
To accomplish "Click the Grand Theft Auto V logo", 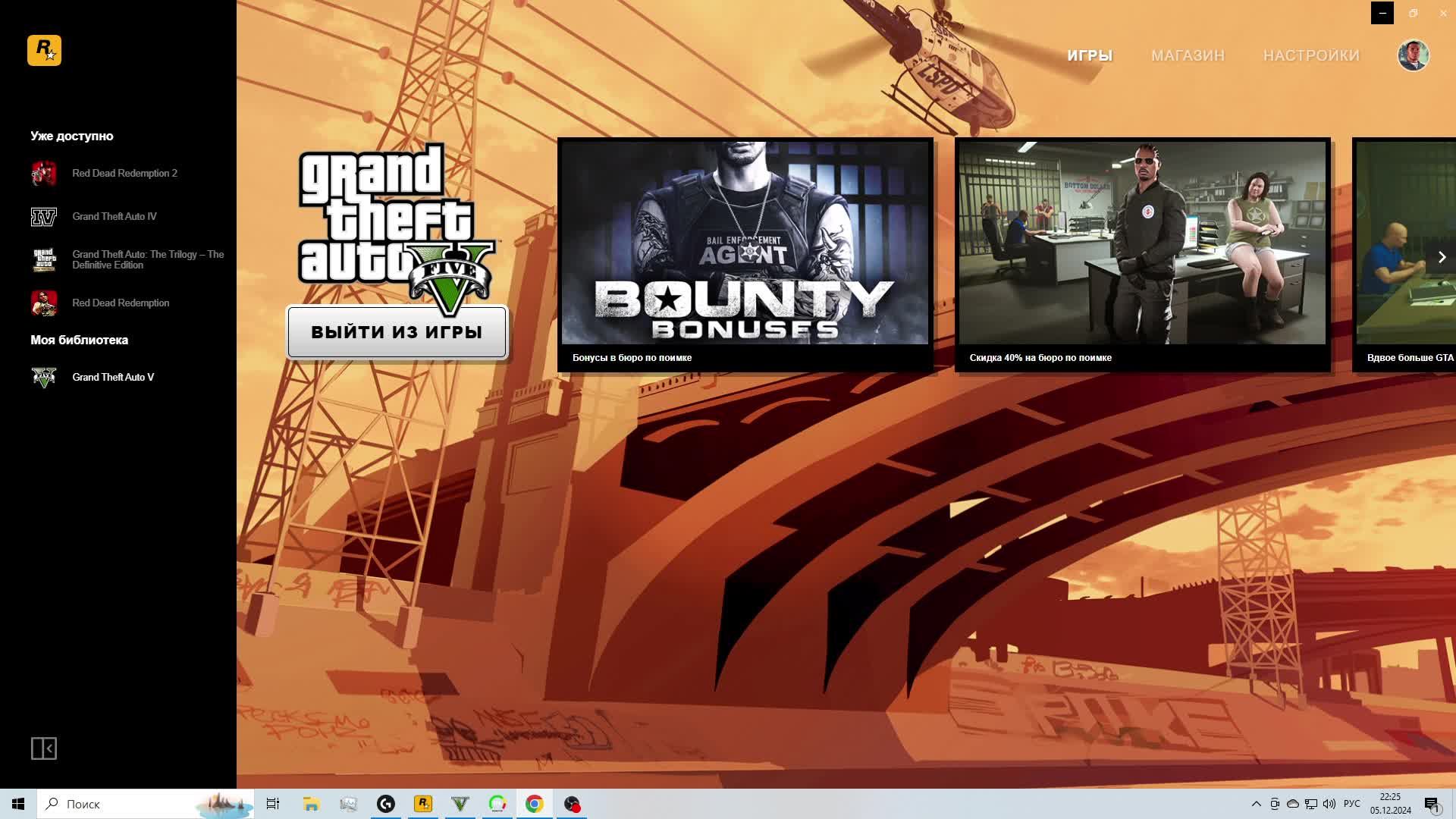I will pyautogui.click(x=397, y=227).
